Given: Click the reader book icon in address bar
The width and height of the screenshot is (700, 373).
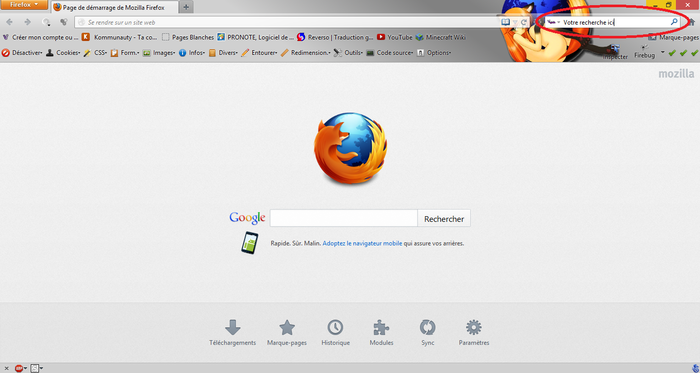Looking at the screenshot, I should click(505, 22).
